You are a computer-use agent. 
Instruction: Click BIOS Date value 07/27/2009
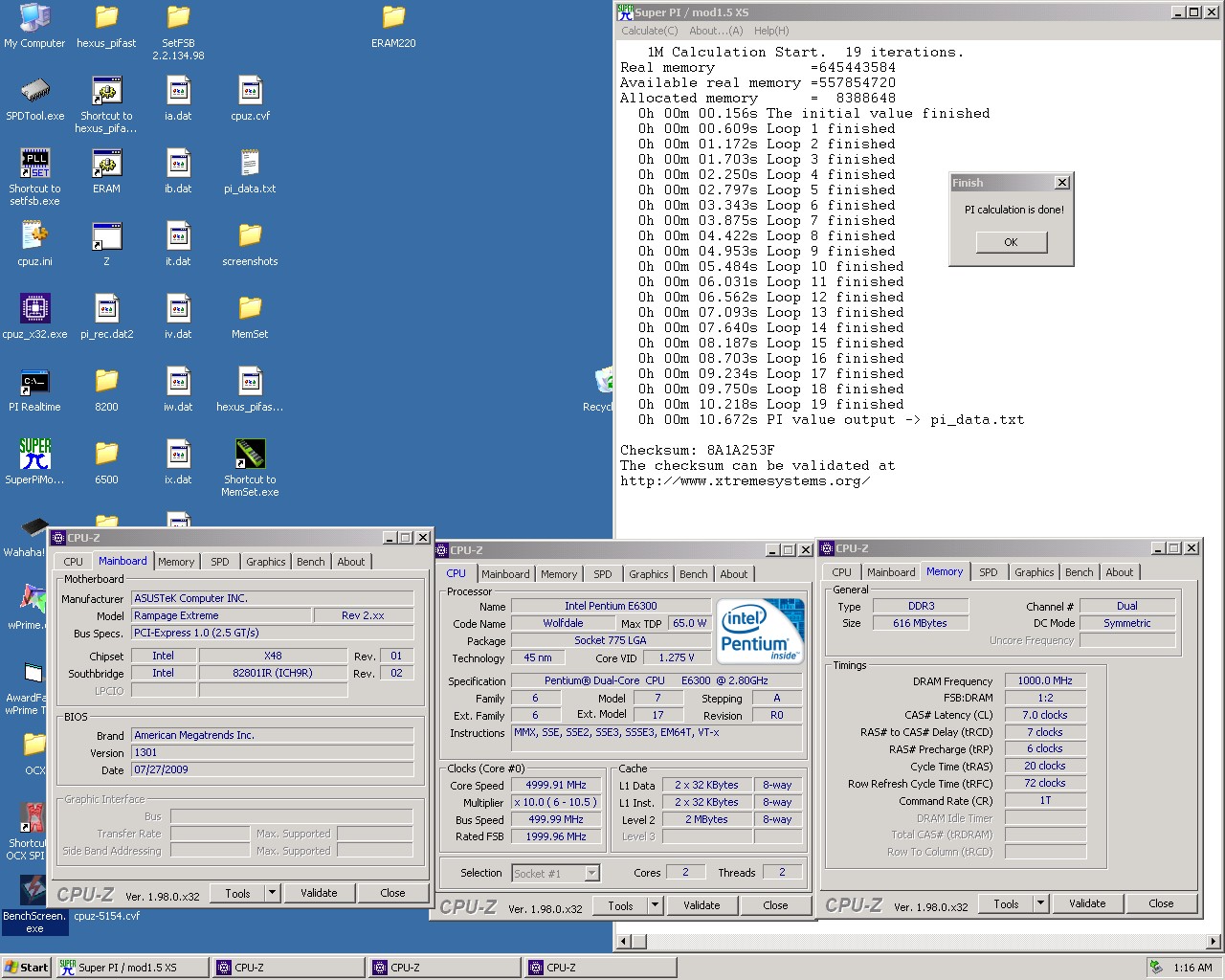(273, 769)
